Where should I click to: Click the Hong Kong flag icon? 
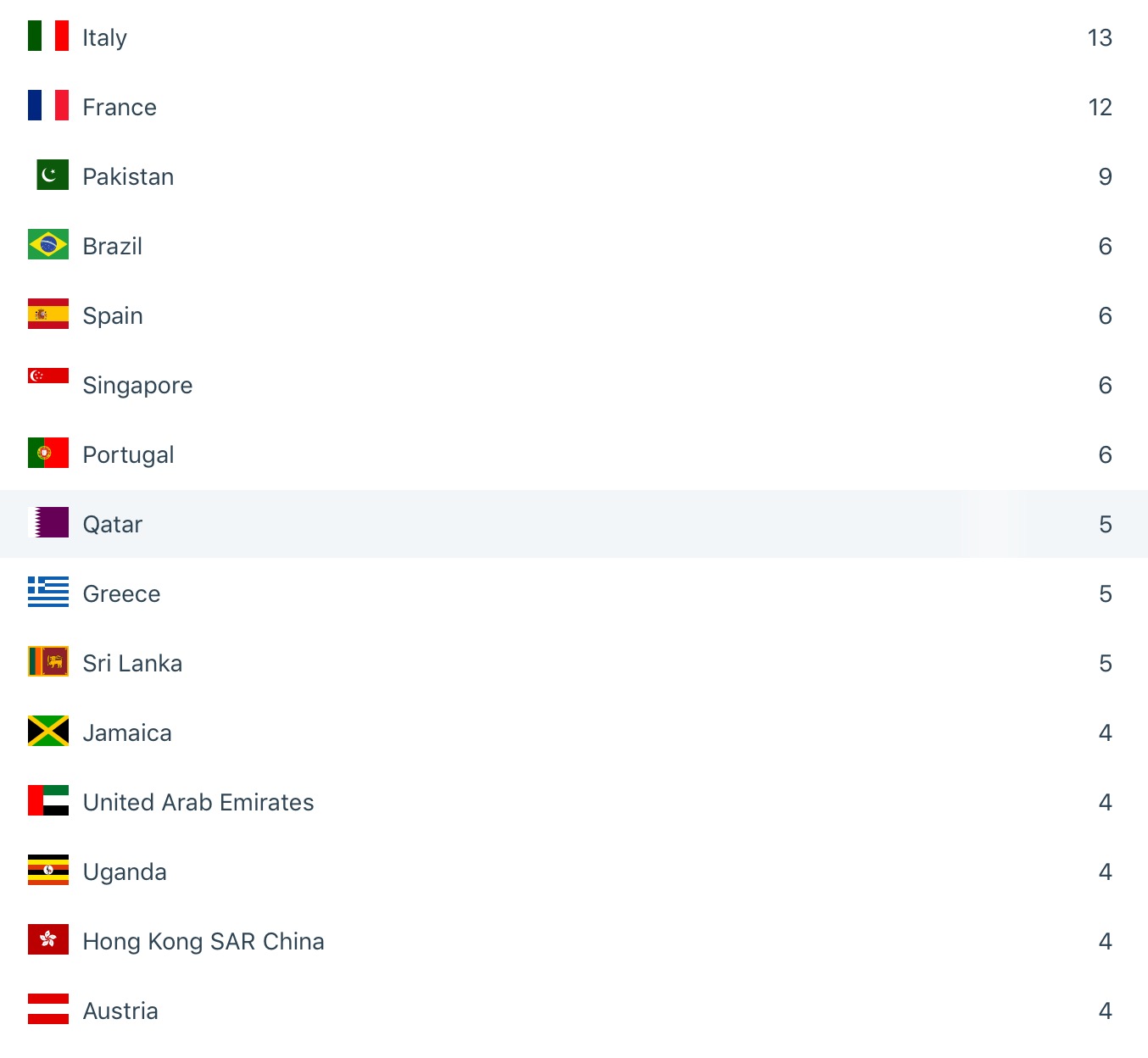point(48,940)
